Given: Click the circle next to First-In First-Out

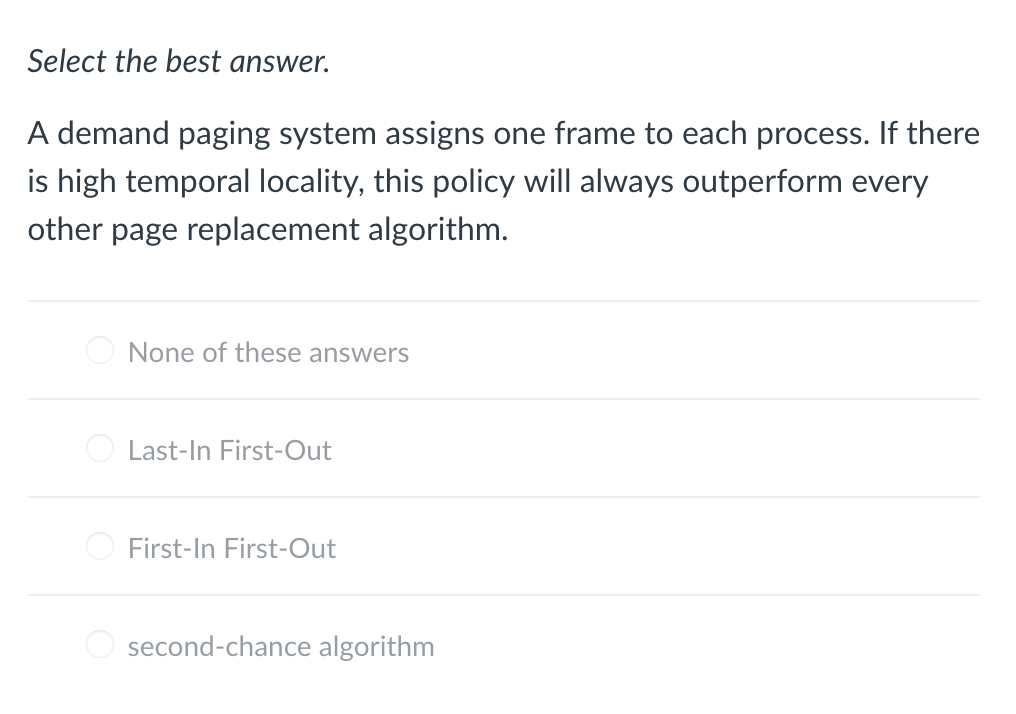Looking at the screenshot, I should pos(100,546).
